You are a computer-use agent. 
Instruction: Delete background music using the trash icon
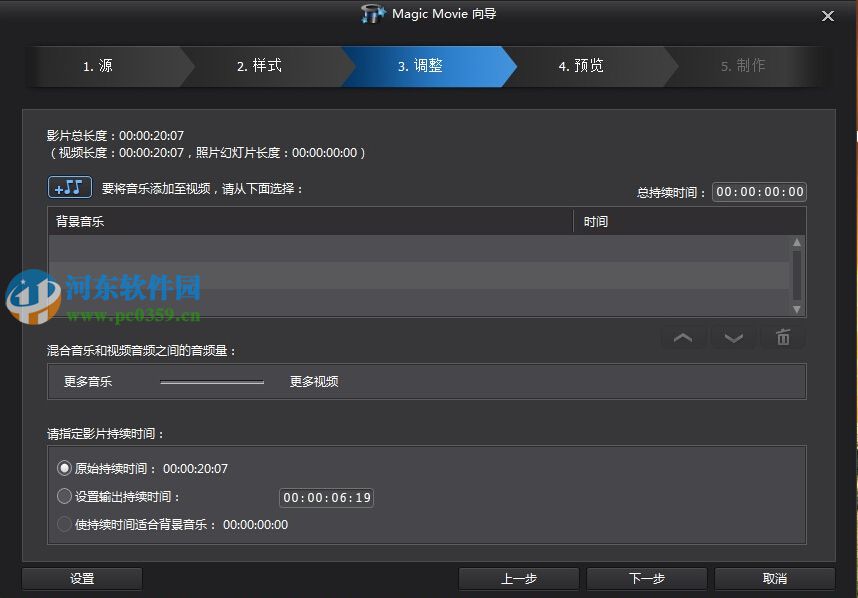(x=783, y=338)
